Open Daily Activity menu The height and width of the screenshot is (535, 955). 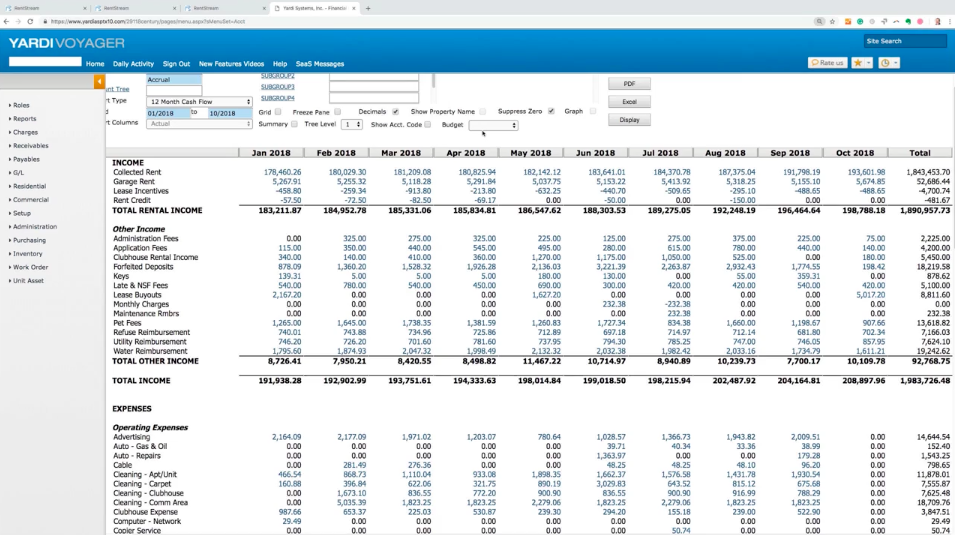click(x=133, y=63)
